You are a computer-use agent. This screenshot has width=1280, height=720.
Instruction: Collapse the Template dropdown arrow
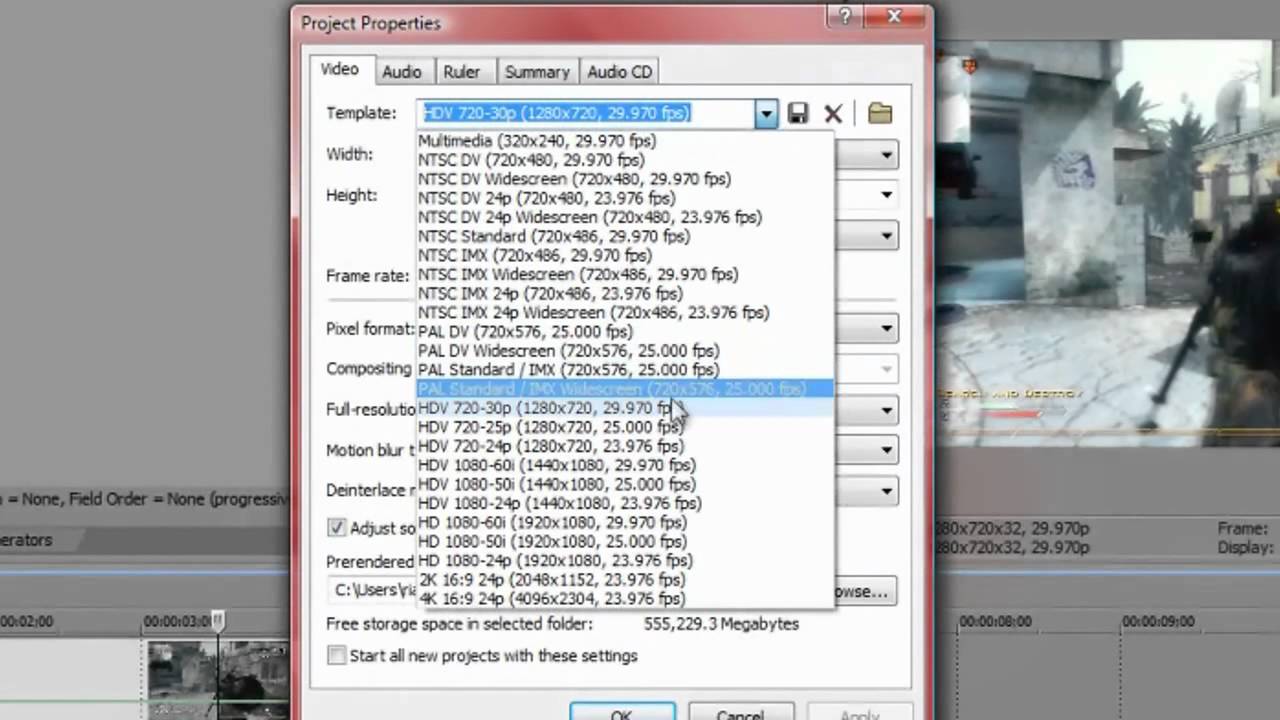tap(766, 114)
